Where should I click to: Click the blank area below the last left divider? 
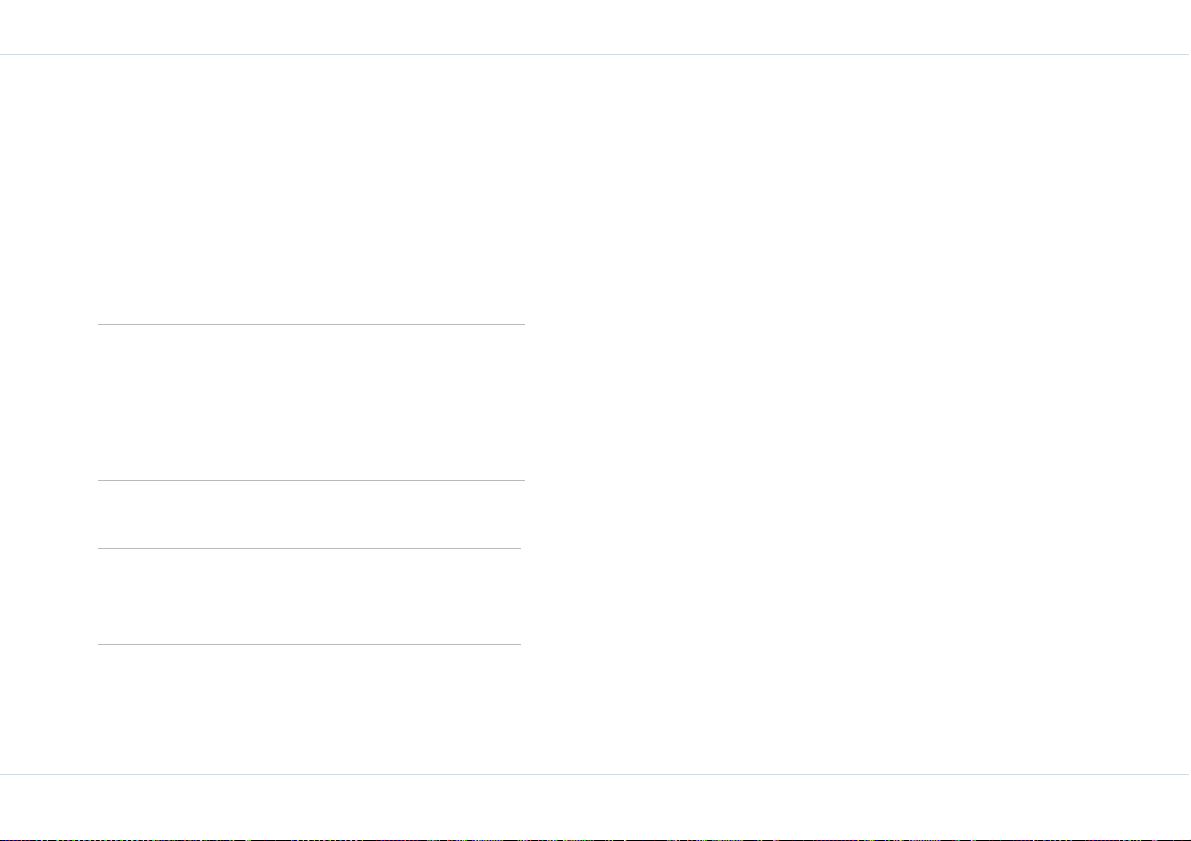coord(309,709)
